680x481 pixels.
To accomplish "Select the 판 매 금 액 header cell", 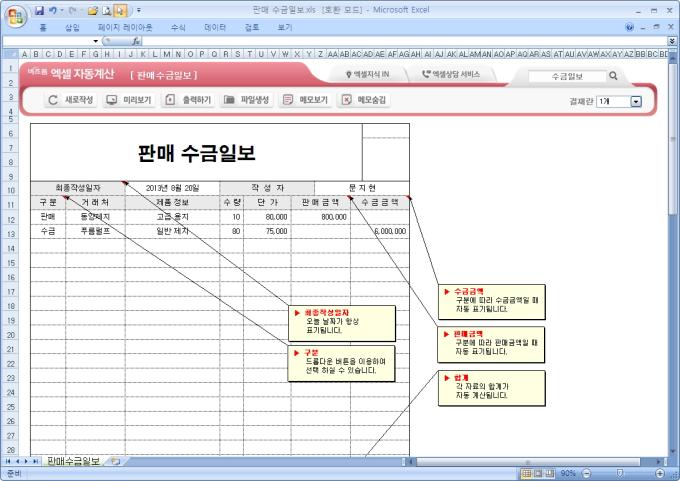I will (x=320, y=203).
